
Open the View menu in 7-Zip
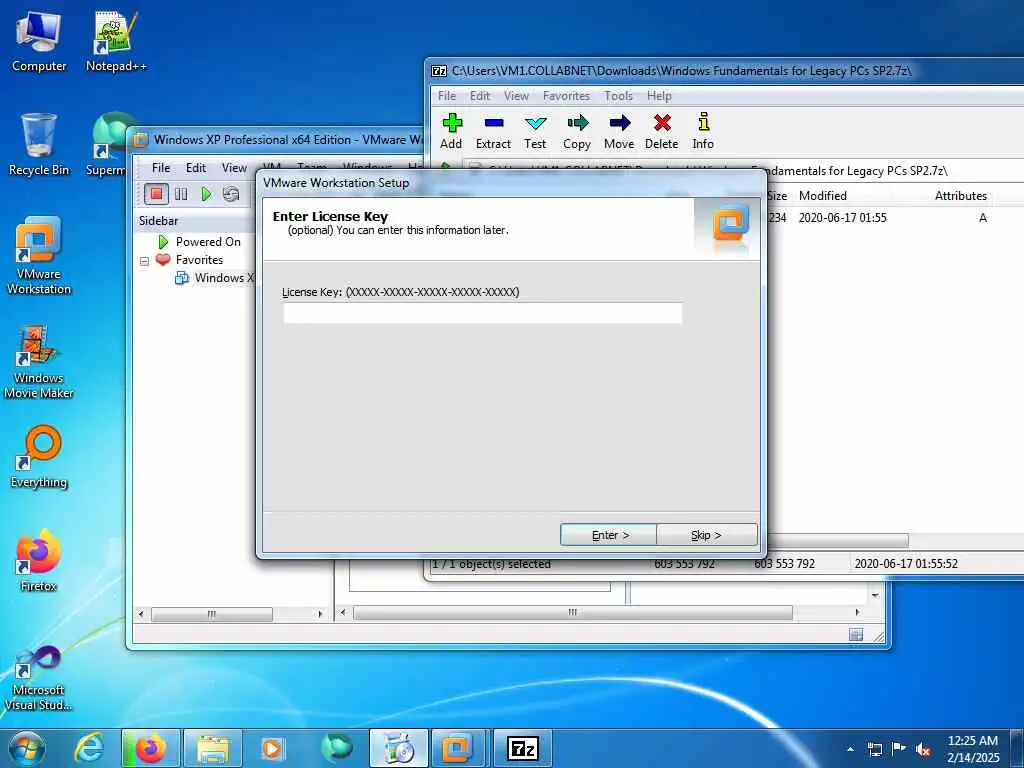tap(516, 95)
